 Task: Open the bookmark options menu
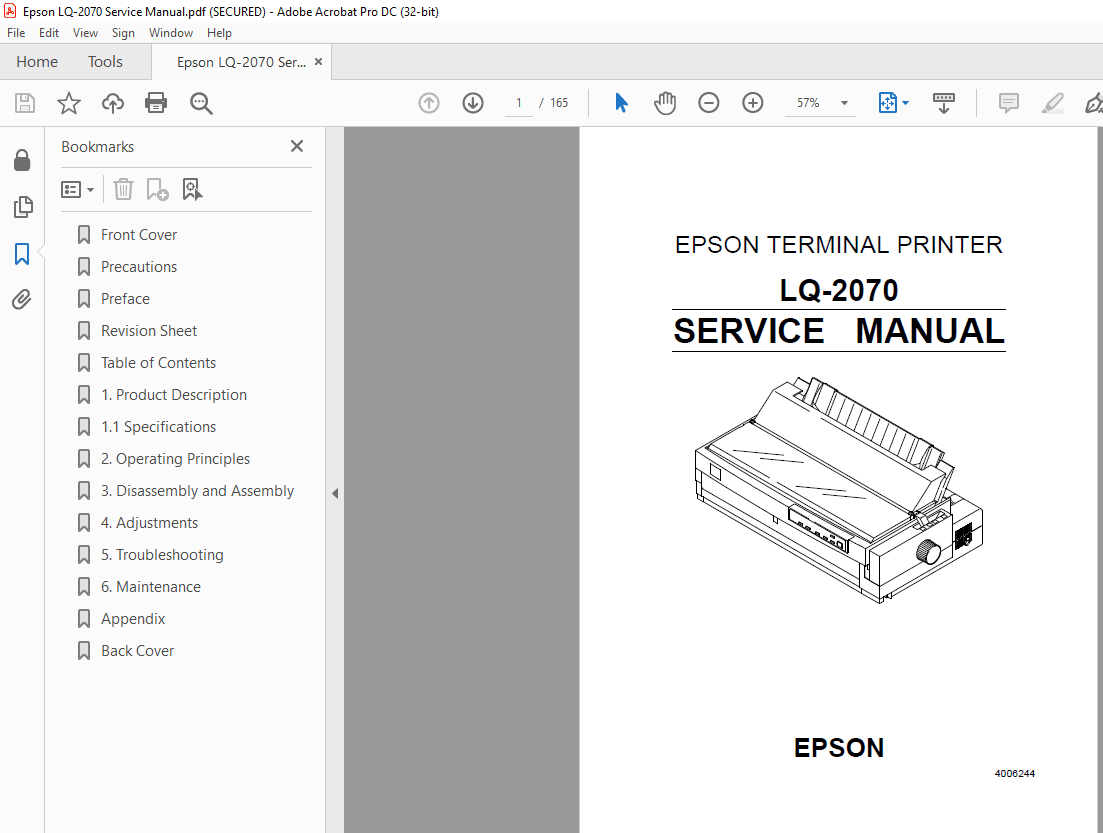pyautogui.click(x=77, y=189)
